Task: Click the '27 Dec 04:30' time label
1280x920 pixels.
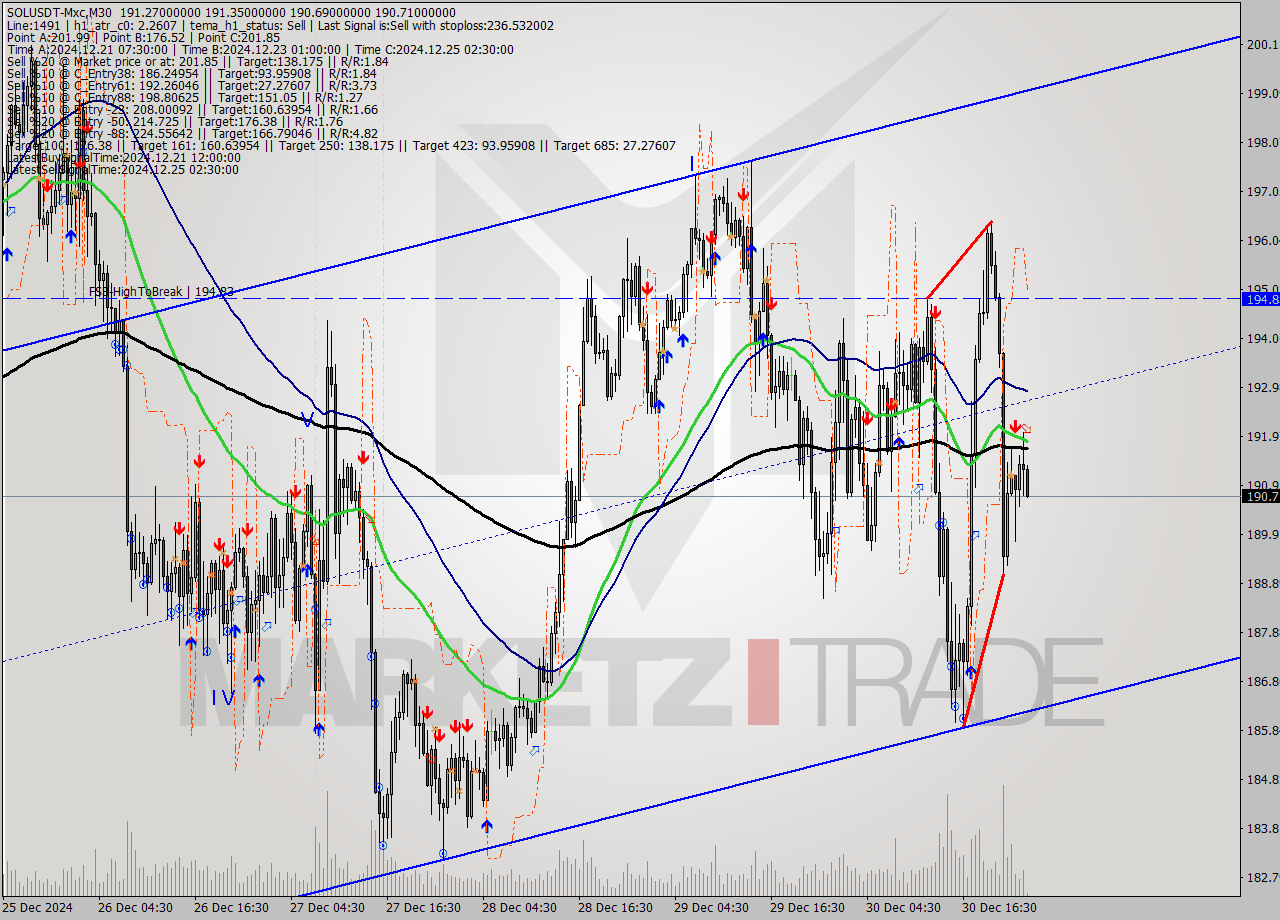Action: coord(327,908)
